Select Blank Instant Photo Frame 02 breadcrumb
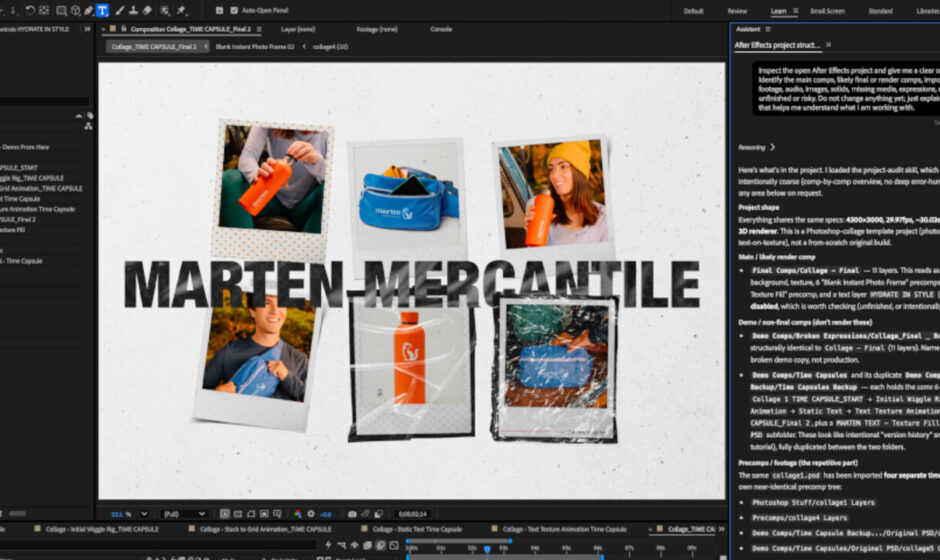 tap(255, 46)
